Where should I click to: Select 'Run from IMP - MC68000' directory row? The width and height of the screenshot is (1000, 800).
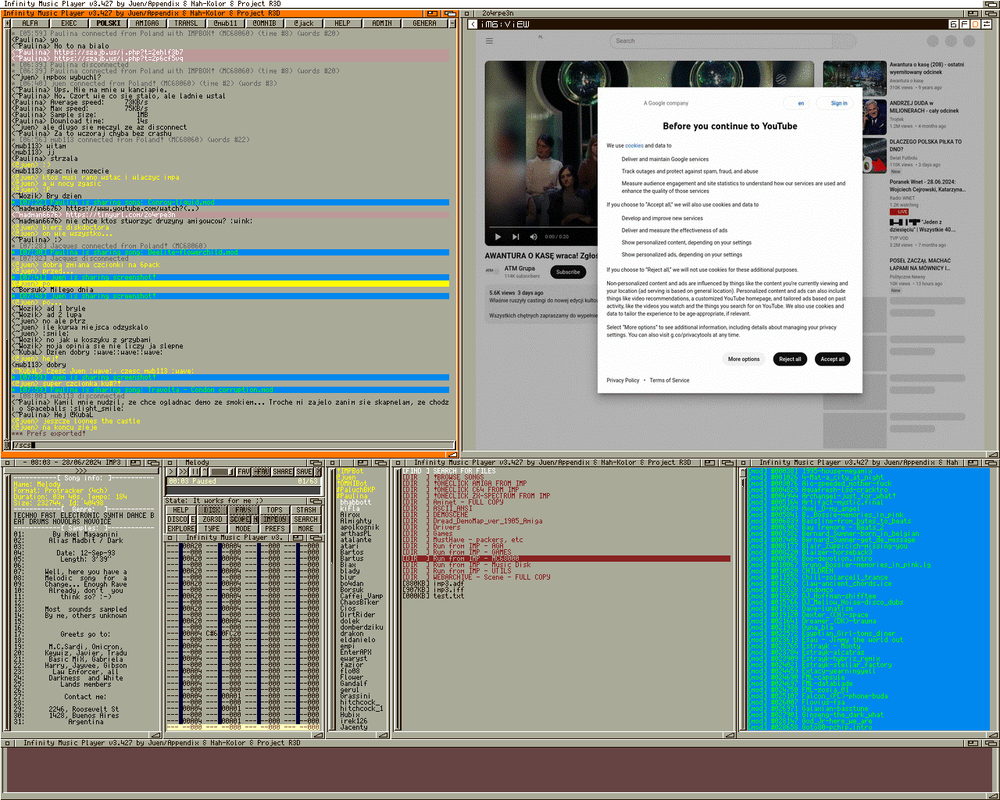[x=566, y=558]
